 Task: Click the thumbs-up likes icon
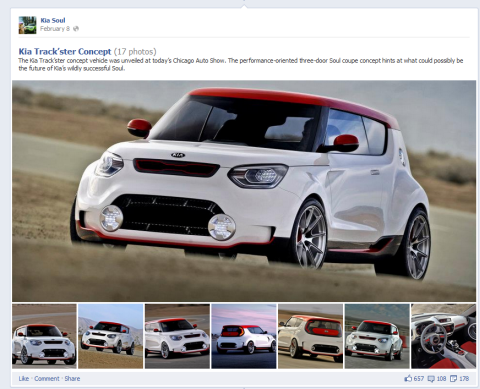(x=408, y=378)
